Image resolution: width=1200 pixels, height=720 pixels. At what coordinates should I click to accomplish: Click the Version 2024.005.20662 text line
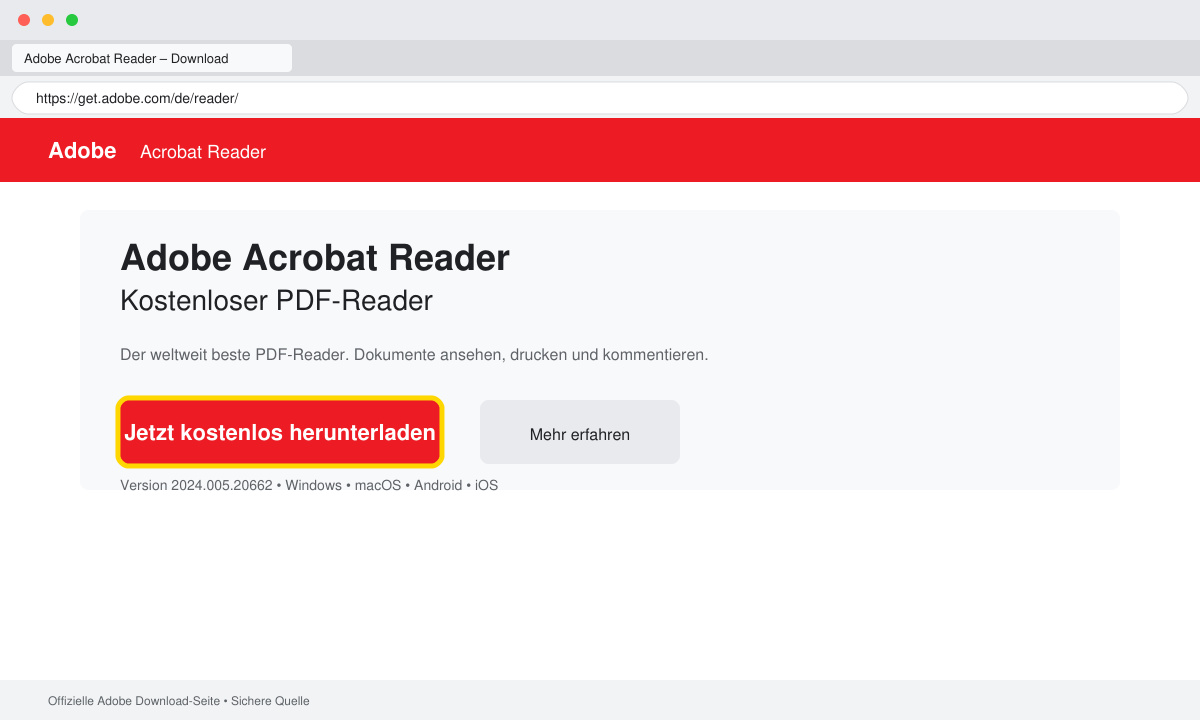[309, 485]
